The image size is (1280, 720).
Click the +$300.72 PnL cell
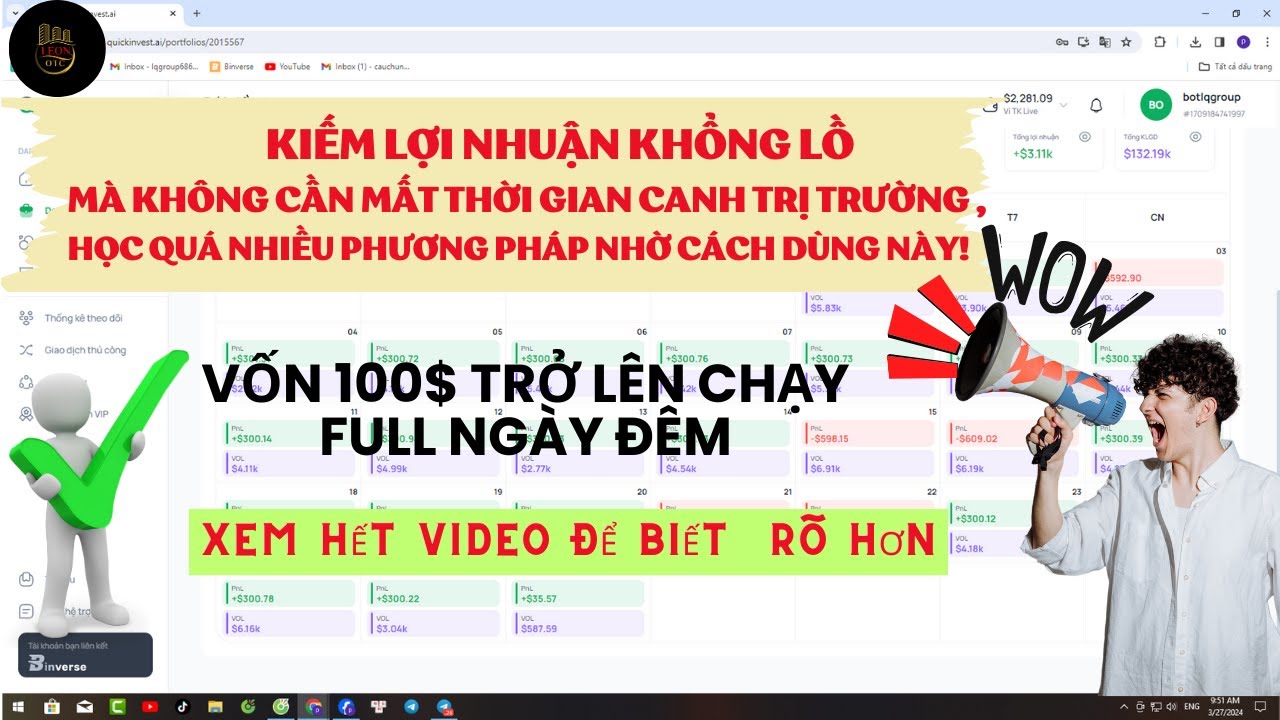click(x=434, y=353)
